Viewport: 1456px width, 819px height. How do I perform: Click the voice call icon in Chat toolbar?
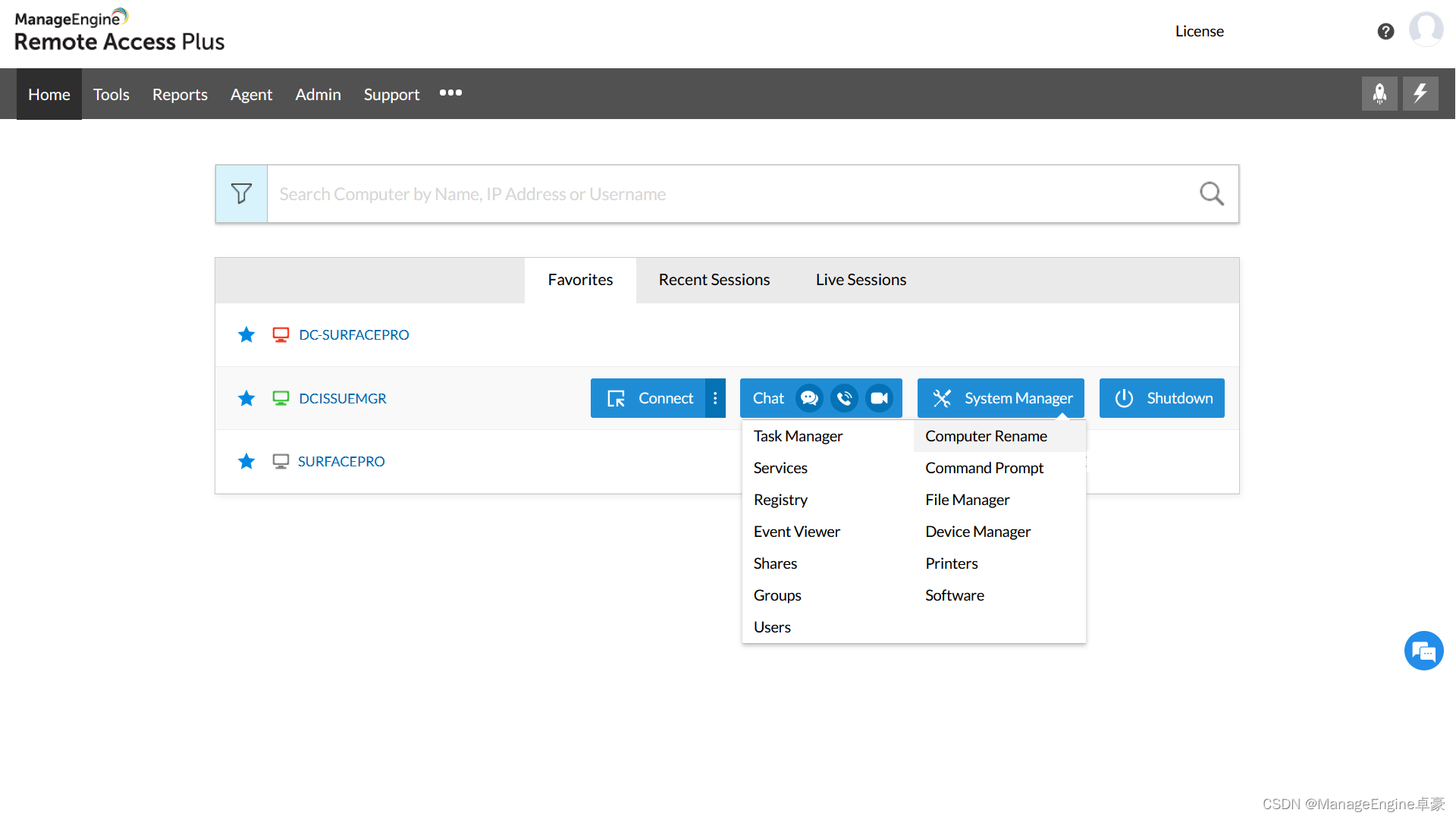click(x=843, y=398)
